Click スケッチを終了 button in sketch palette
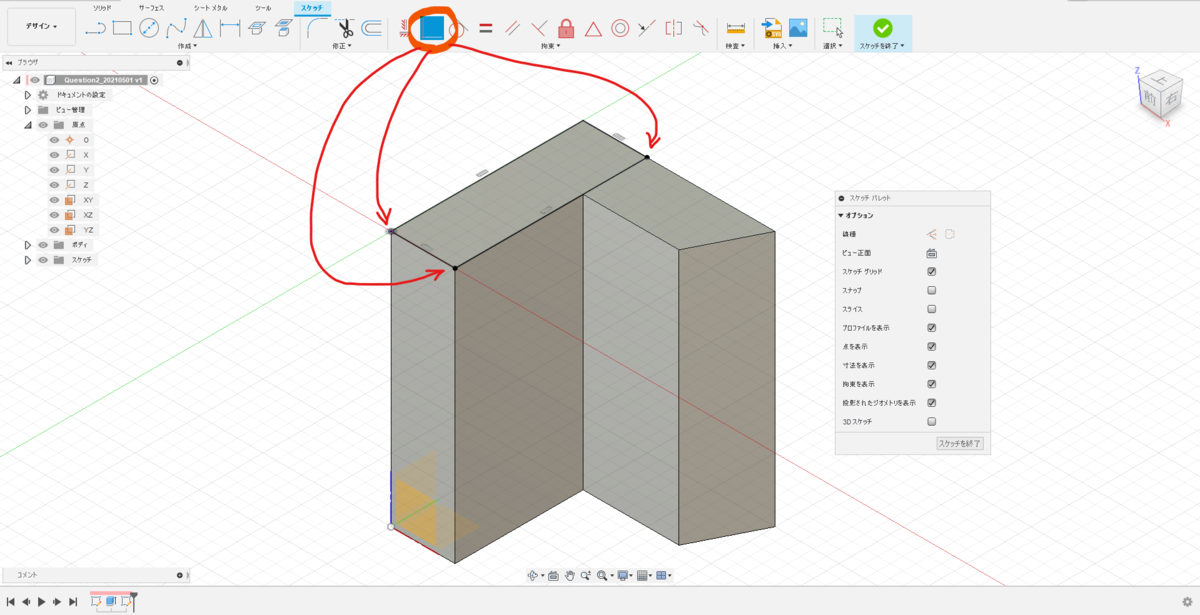This screenshot has height=615, width=1200. [x=960, y=443]
